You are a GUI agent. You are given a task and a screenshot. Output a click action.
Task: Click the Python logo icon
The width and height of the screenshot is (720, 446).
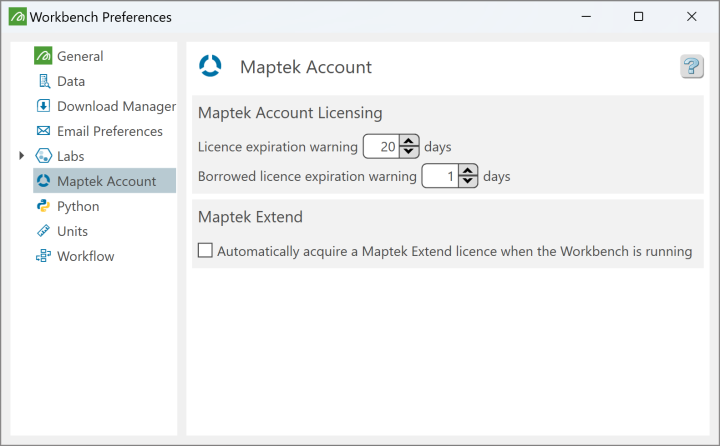[43, 206]
